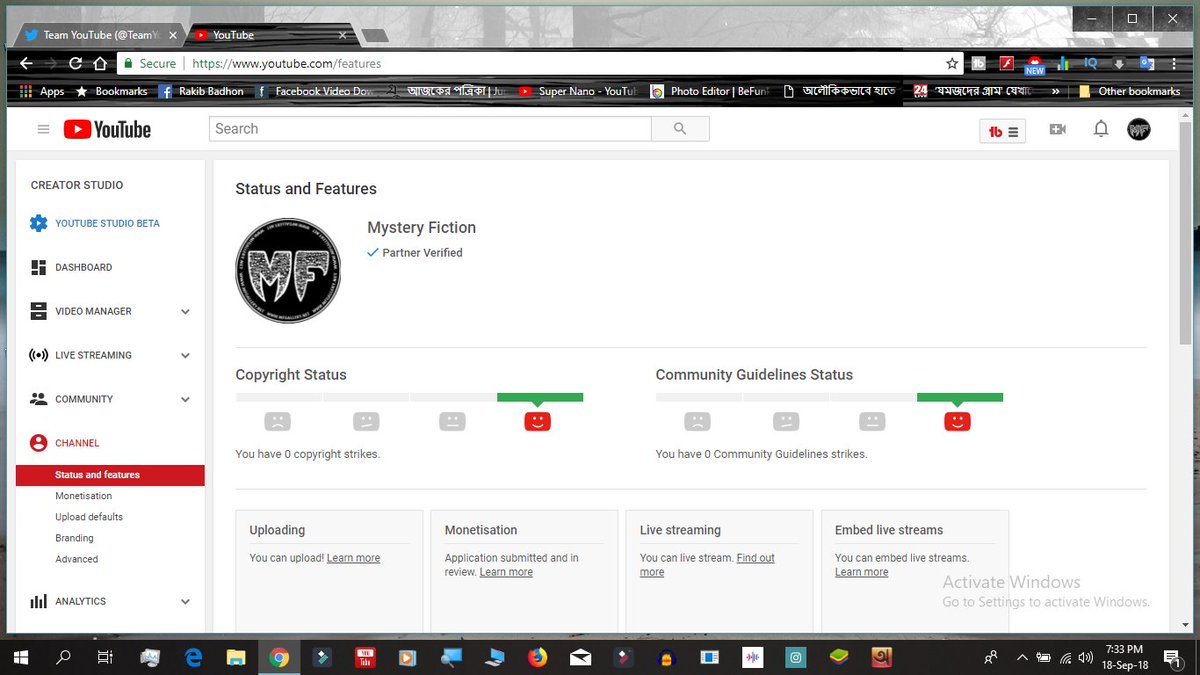
Task: Switch to the Team YouTube Twitter tab
Action: click(98, 35)
